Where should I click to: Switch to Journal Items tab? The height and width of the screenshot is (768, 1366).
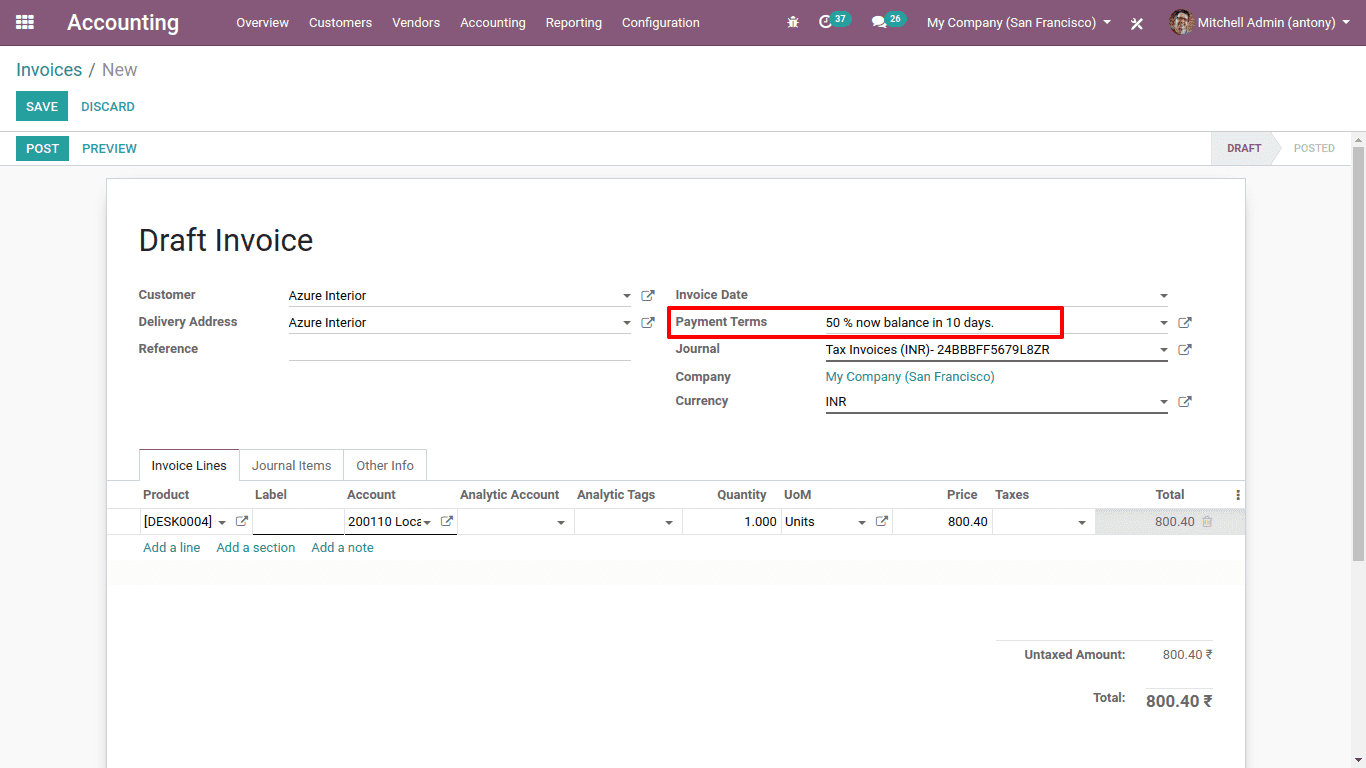(x=291, y=465)
